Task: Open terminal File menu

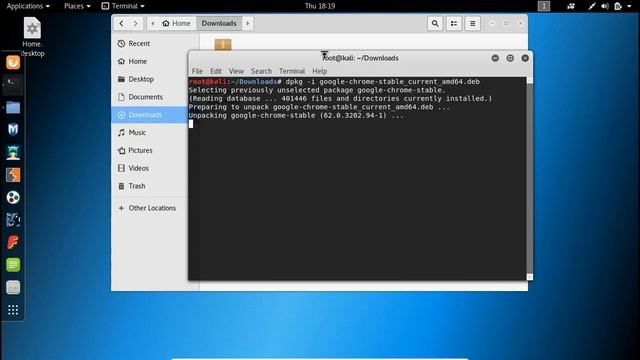Action: point(197,71)
